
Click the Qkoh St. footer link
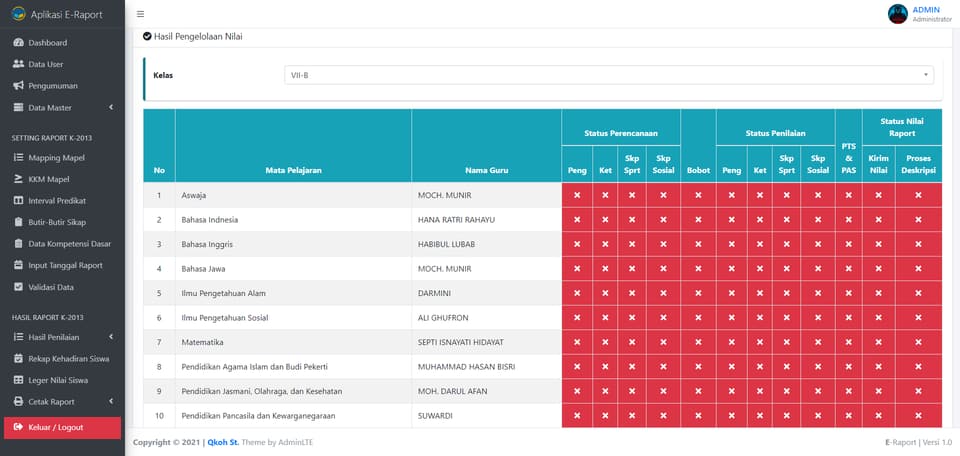[223, 442]
